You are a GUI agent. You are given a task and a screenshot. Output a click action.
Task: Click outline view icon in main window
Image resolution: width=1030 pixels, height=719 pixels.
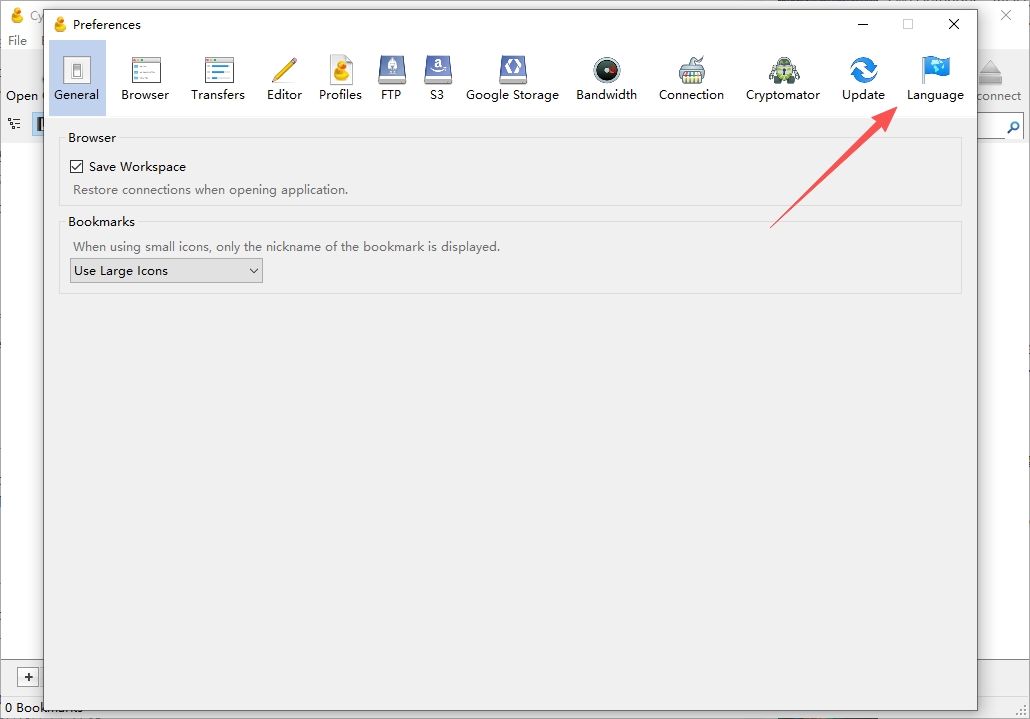tap(14, 123)
